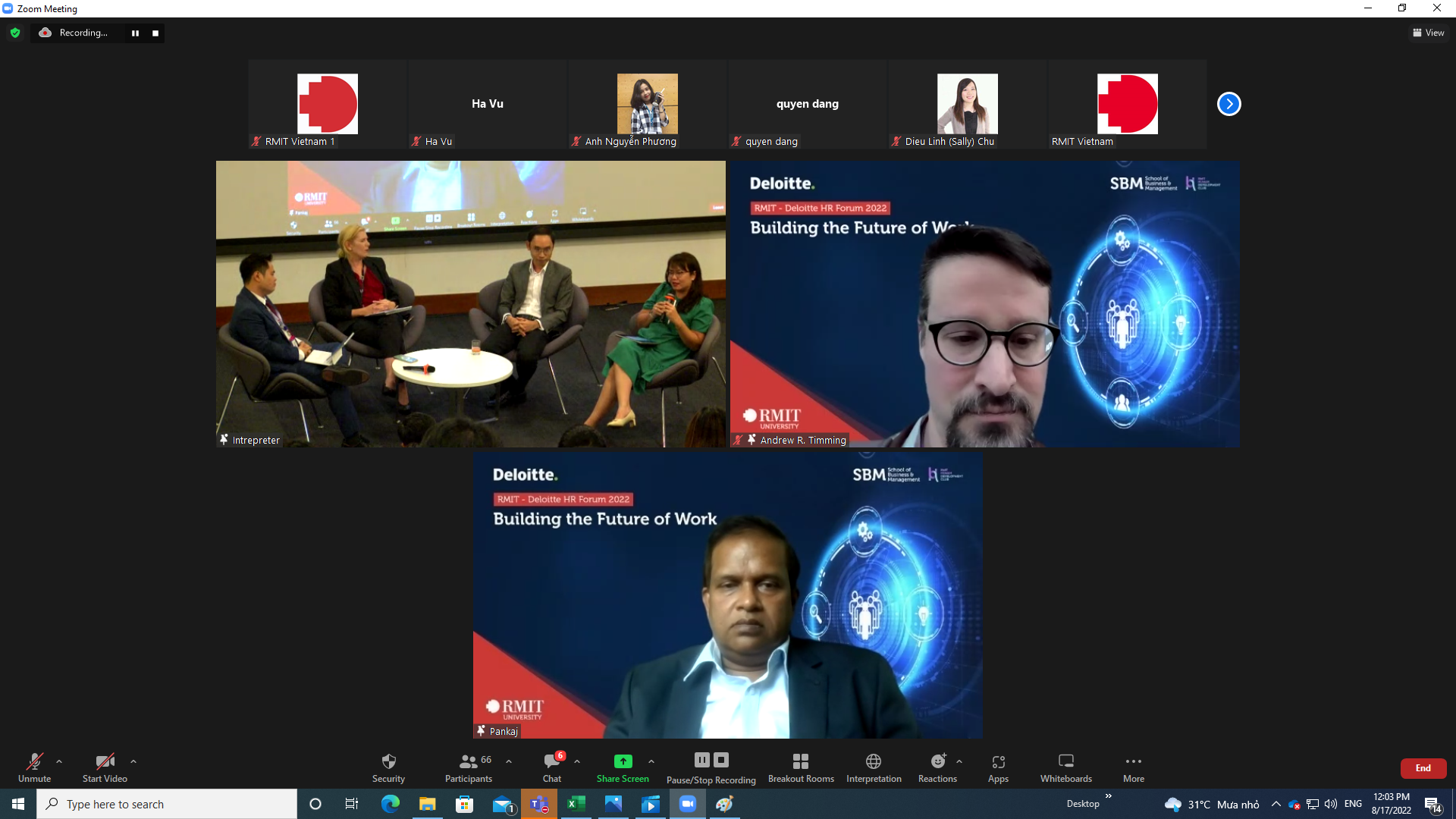Open the Windows Start menu
This screenshot has height=819, width=1456.
point(18,804)
